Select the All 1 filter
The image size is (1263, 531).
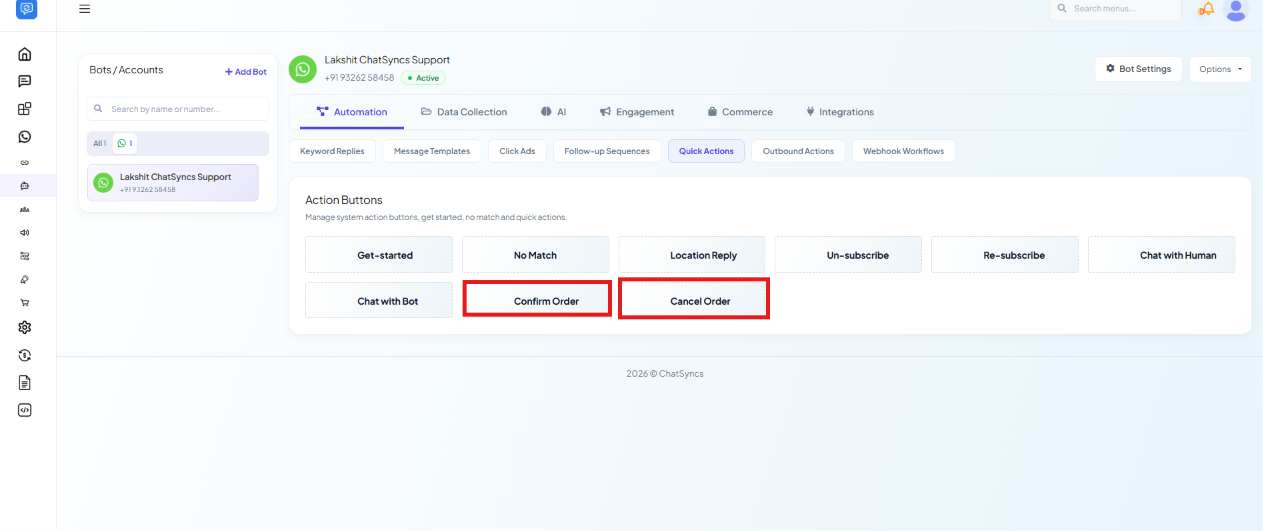point(100,143)
